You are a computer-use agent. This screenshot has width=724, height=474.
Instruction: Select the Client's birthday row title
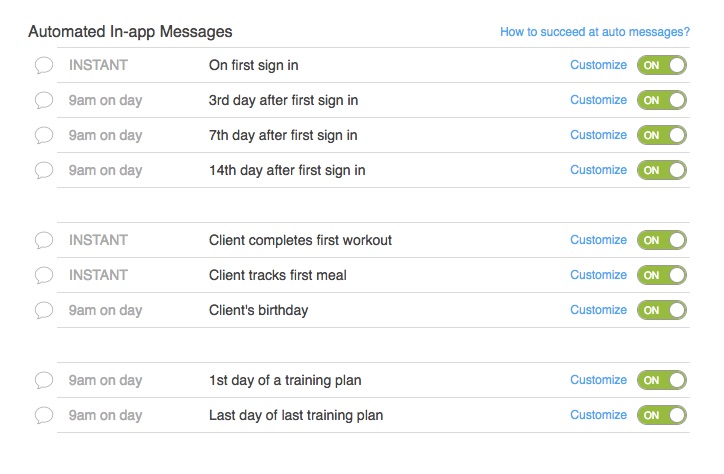coord(258,310)
